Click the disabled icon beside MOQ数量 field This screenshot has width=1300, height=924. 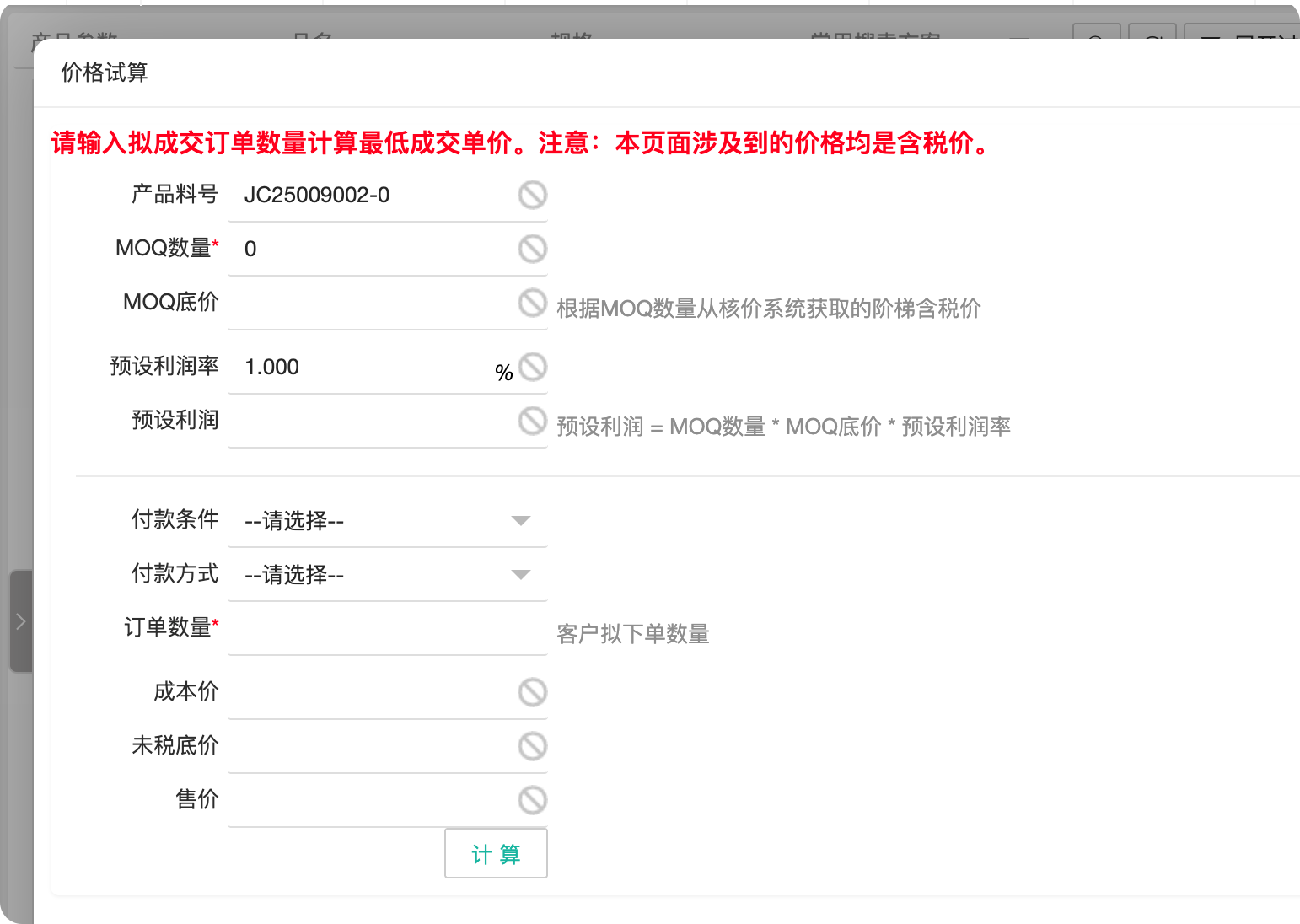tap(532, 249)
